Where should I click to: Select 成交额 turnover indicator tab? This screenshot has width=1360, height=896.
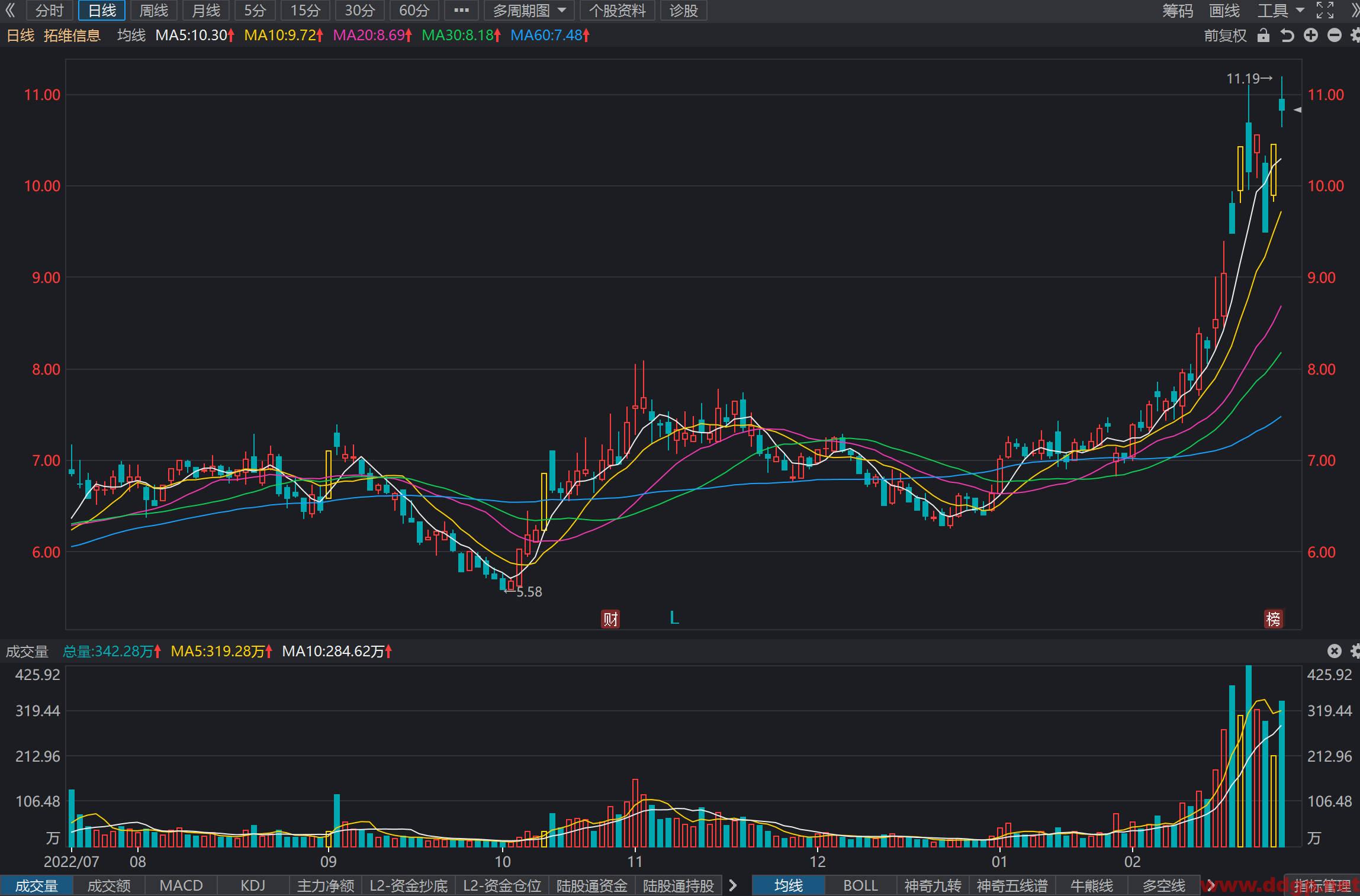click(x=109, y=886)
